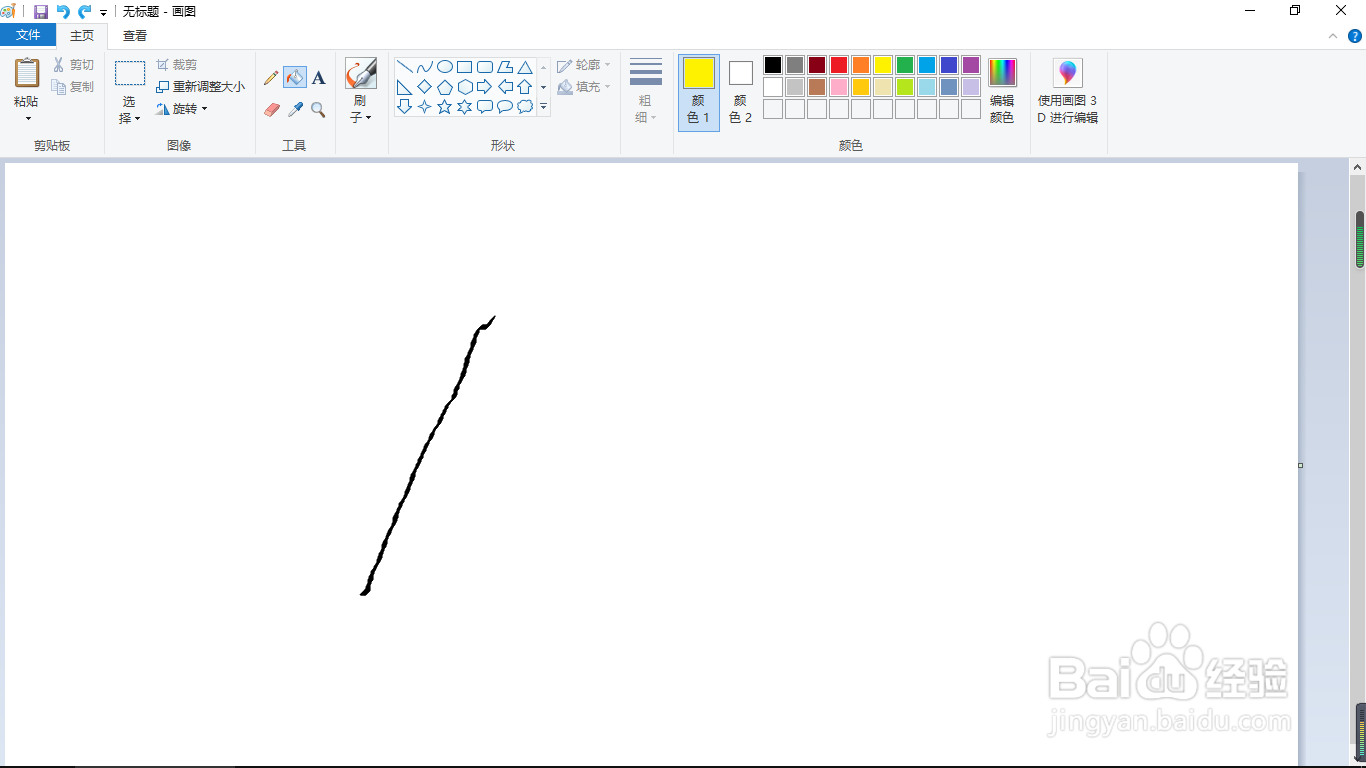Select the Eraser tool
Image resolution: width=1366 pixels, height=768 pixels.
point(271,109)
